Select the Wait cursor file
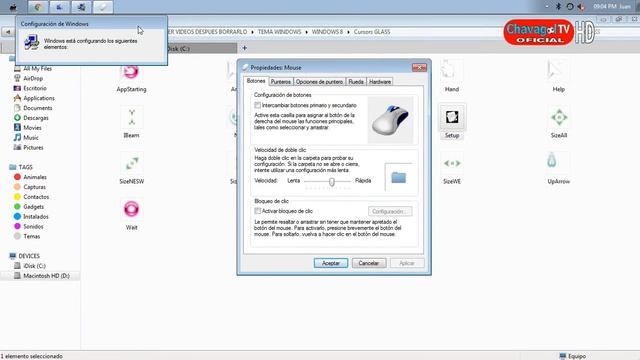 [131, 215]
